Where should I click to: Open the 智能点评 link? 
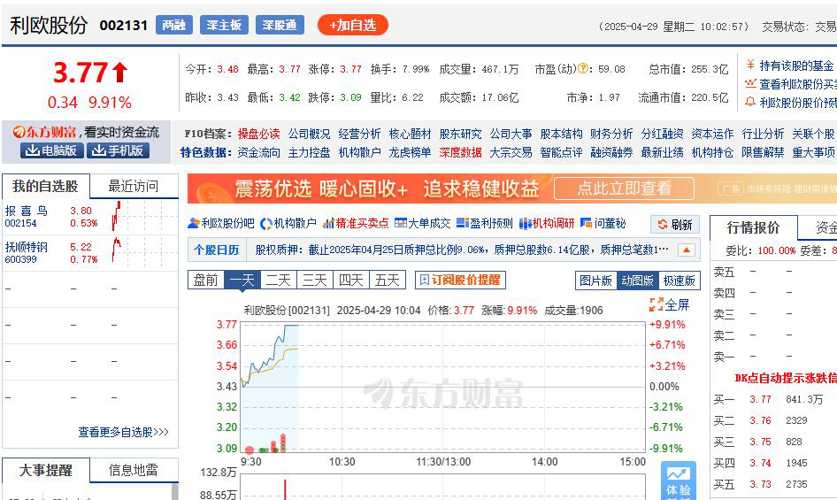coord(561,153)
